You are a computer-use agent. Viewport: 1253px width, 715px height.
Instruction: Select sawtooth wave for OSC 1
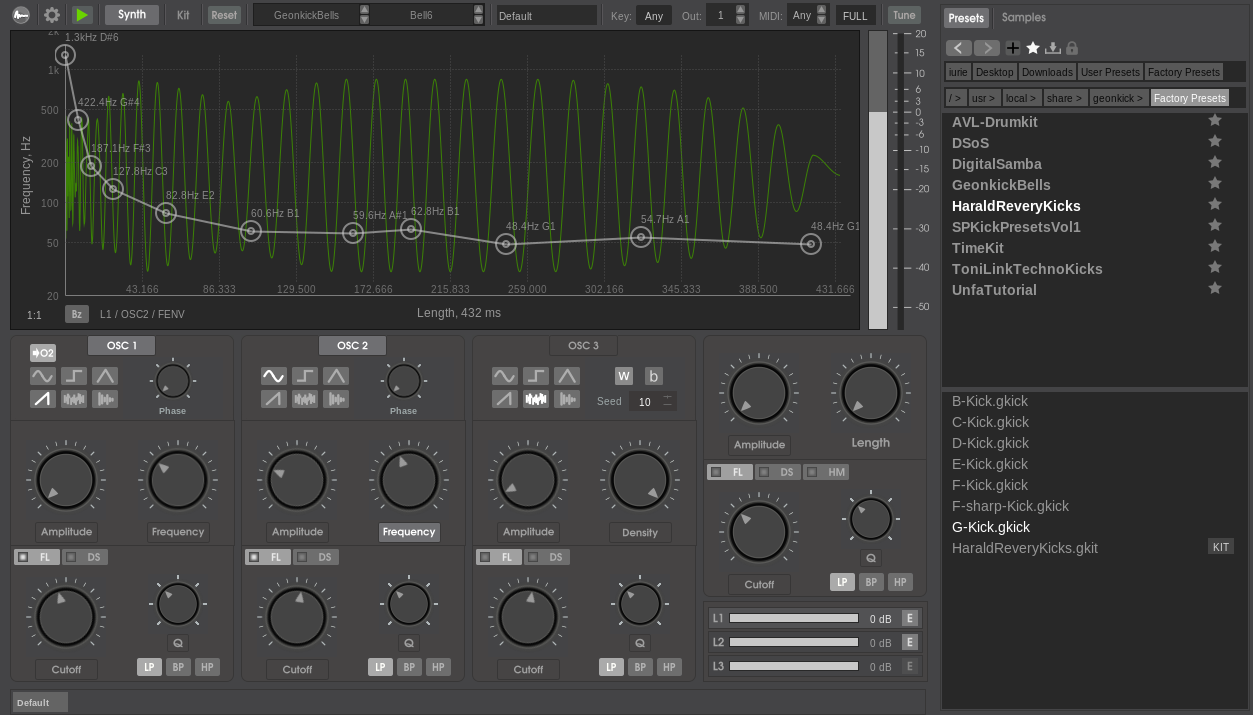pyautogui.click(x=43, y=399)
